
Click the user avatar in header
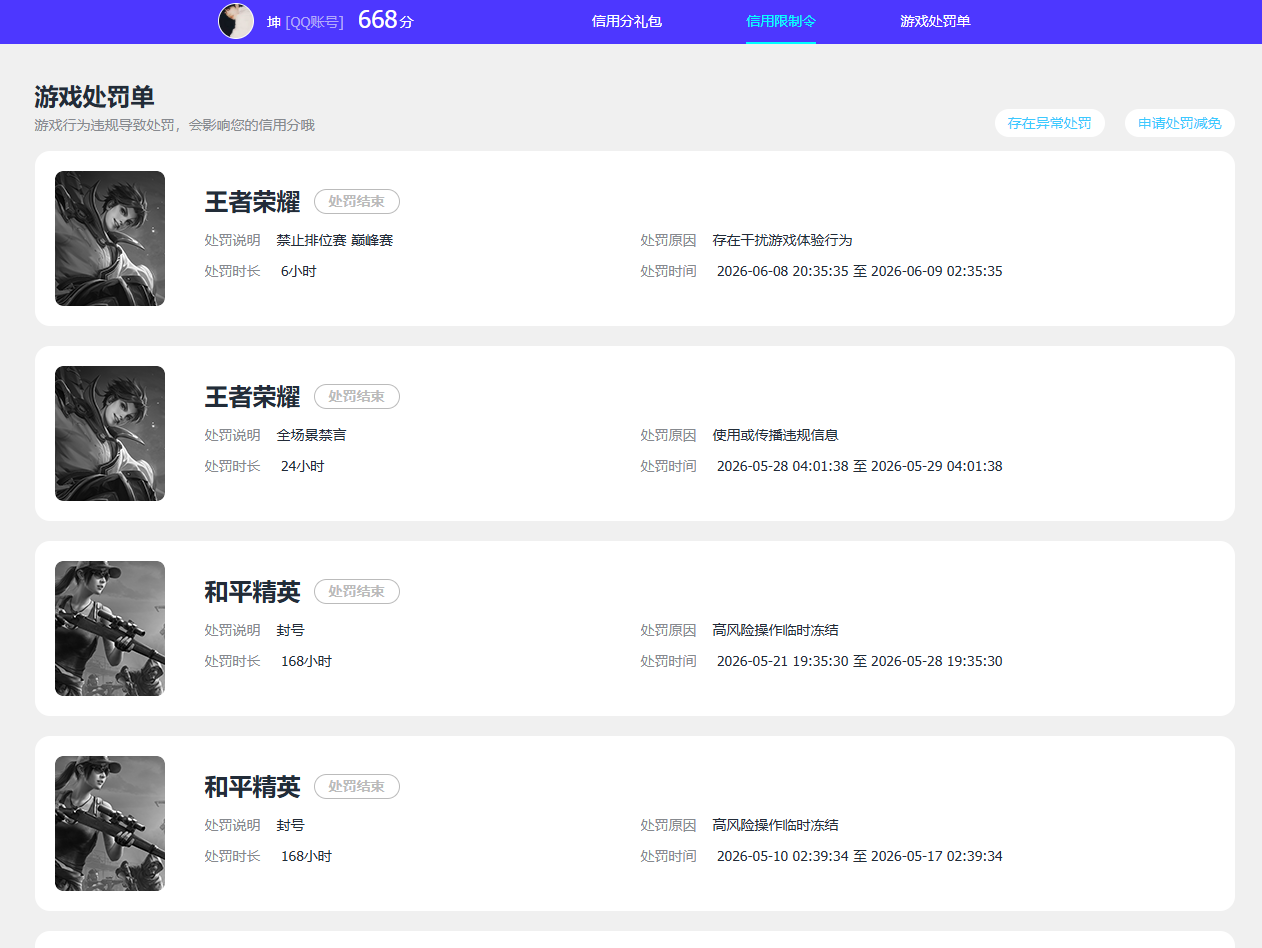click(x=236, y=21)
